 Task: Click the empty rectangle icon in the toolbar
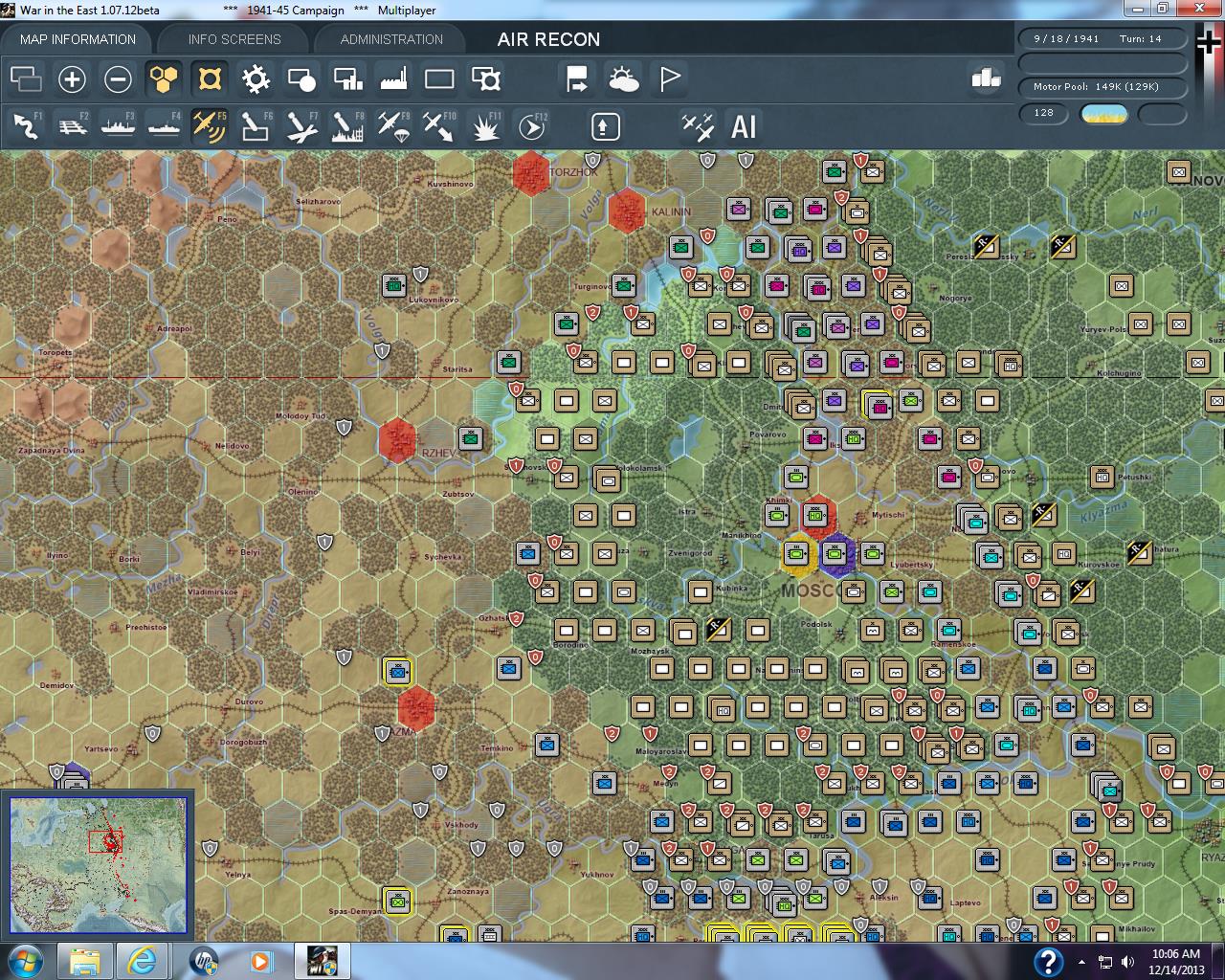click(439, 79)
